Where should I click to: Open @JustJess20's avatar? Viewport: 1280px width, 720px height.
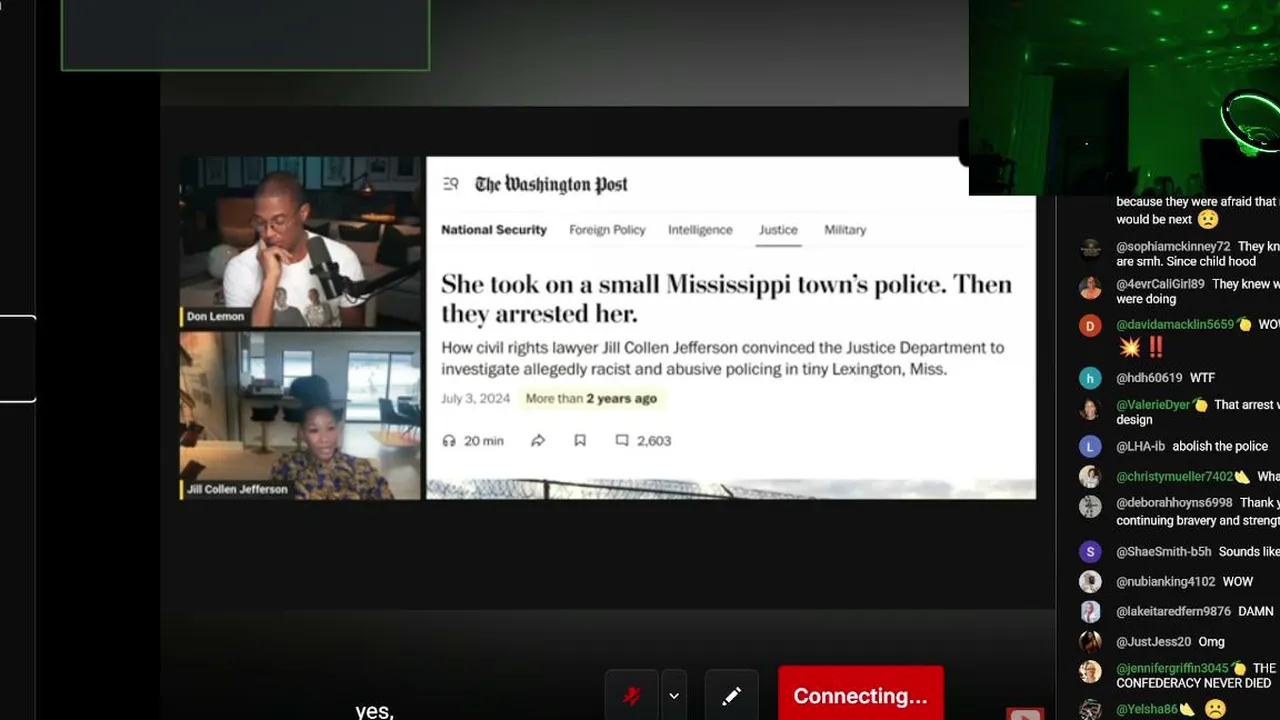(1090, 642)
